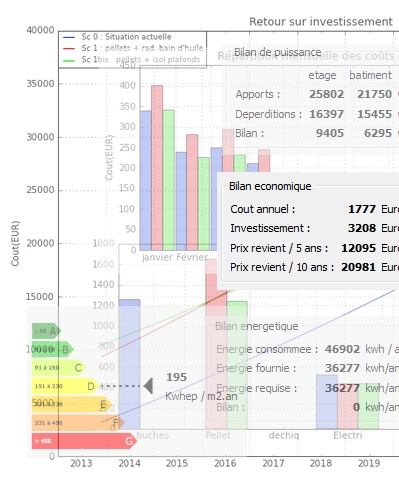Viewport: 399px width, 500px height.
Task: Click the Bilan de puissance heading
Action: click(278, 52)
